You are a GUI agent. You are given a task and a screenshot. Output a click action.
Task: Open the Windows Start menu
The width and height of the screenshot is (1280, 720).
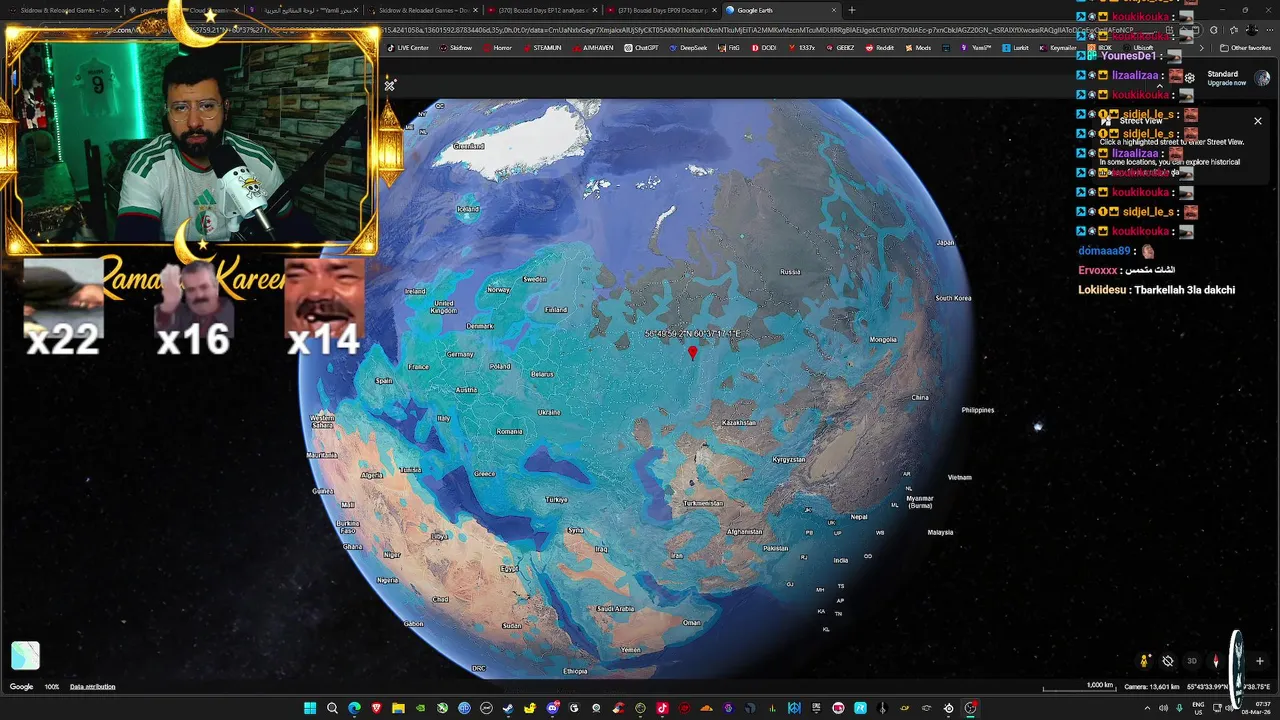click(310, 708)
